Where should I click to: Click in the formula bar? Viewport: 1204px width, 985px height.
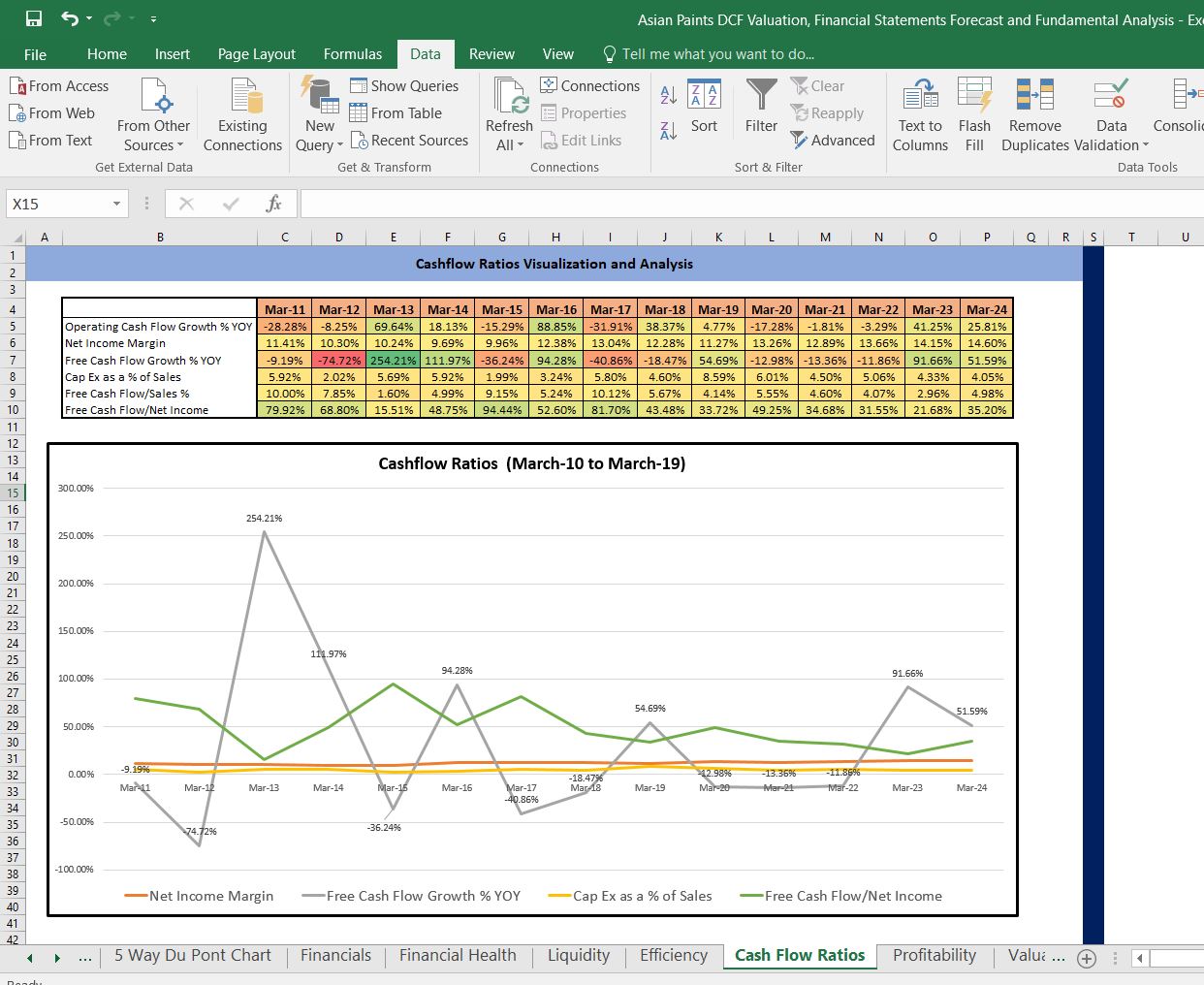tap(751, 204)
